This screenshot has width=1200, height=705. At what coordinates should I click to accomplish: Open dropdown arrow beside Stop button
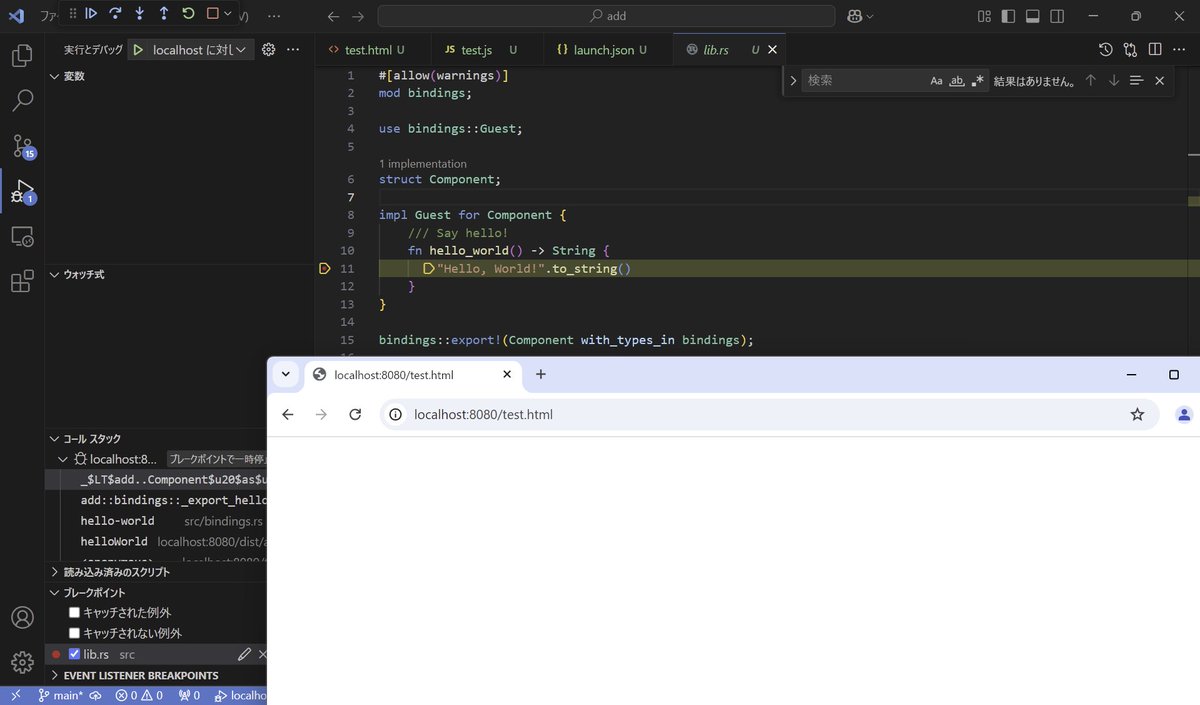coord(228,14)
